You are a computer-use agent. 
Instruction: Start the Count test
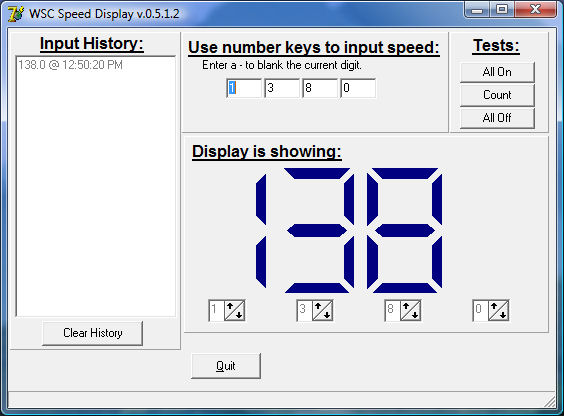click(x=497, y=95)
